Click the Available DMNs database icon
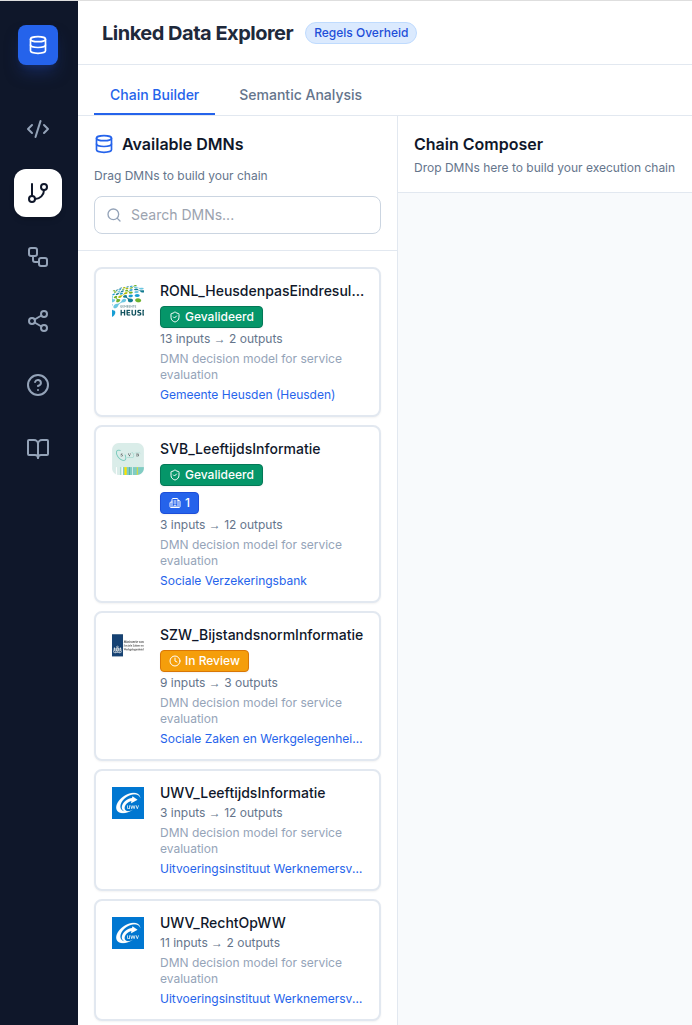Image resolution: width=692 pixels, height=1025 pixels. [x=104, y=144]
